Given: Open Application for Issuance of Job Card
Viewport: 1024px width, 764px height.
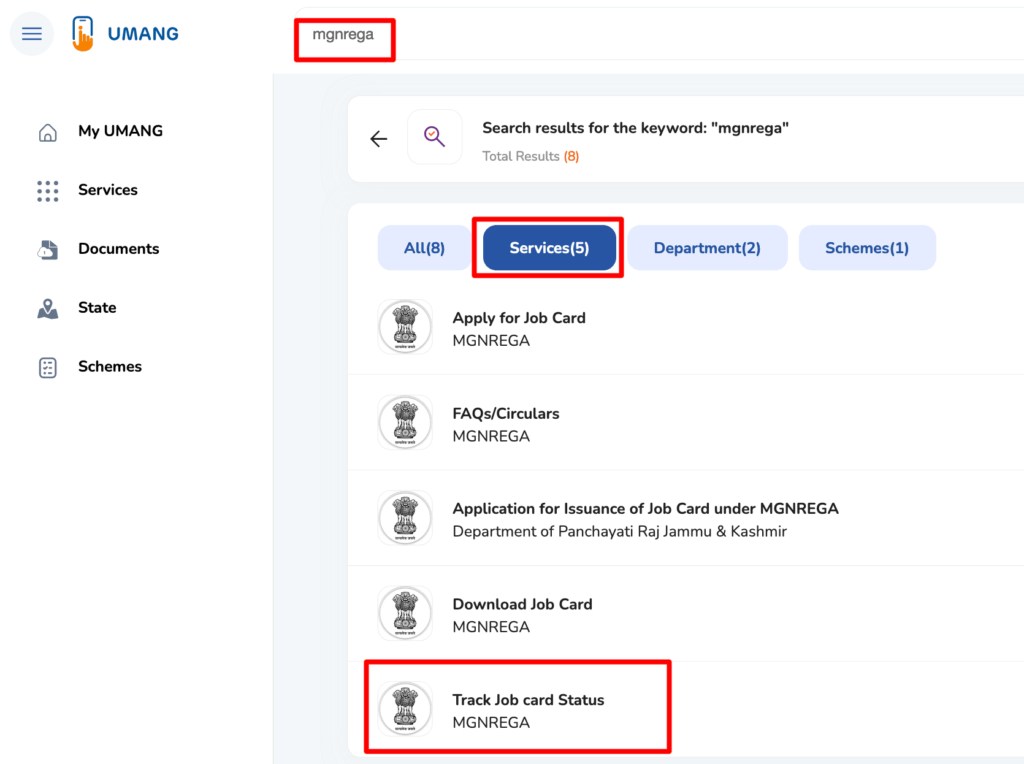Looking at the screenshot, I should [645, 509].
